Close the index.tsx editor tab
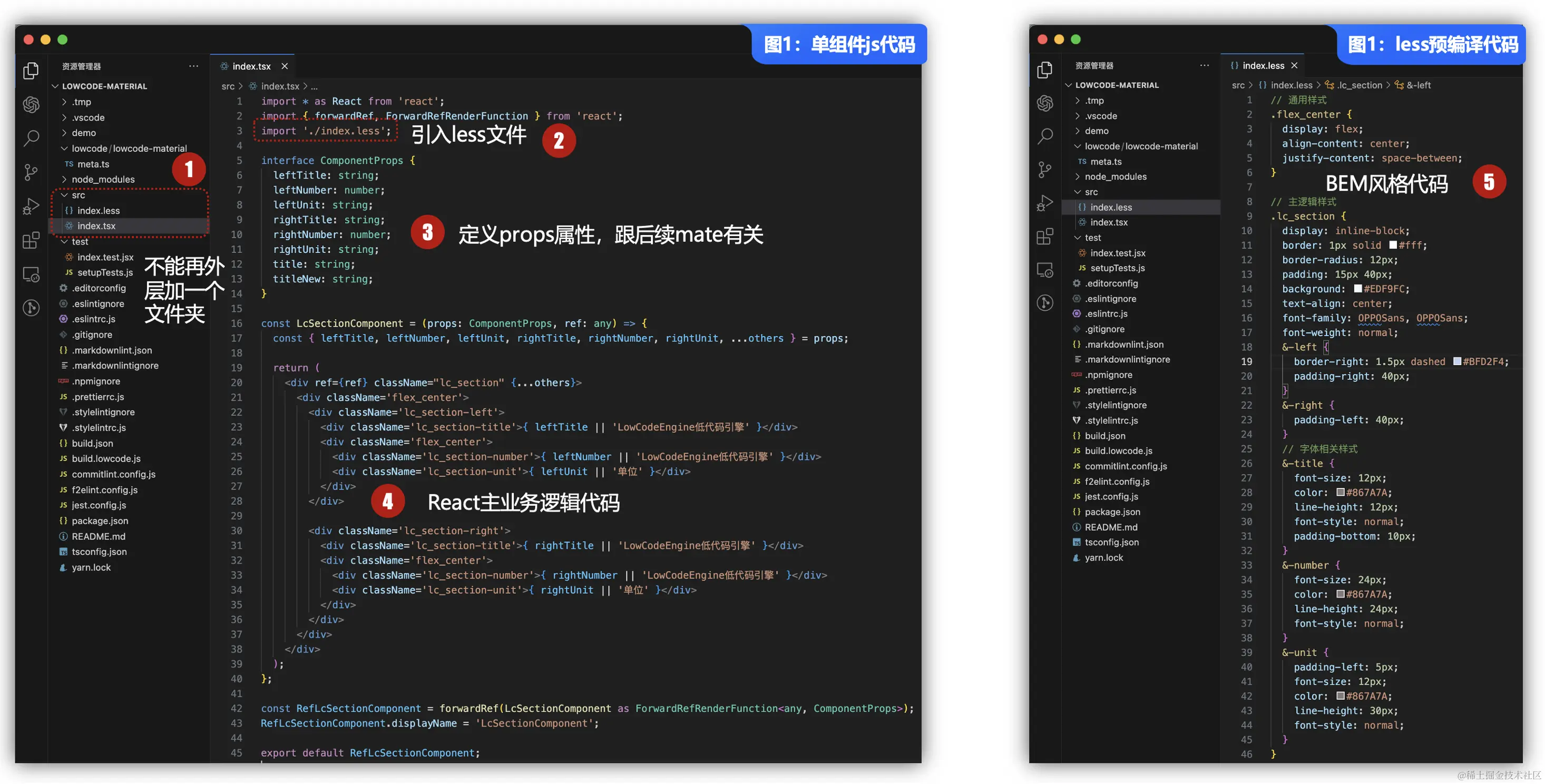 click(x=285, y=66)
